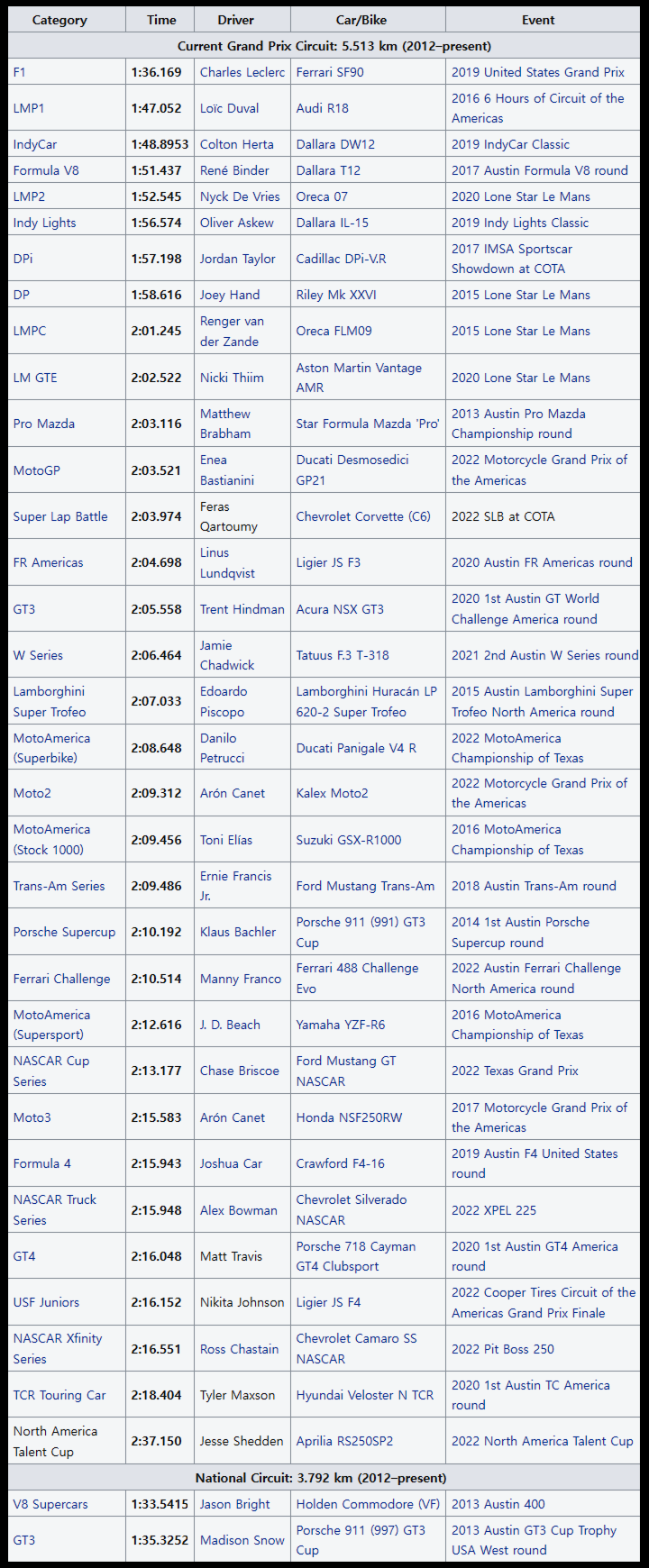Open the LMP1 category link
The height and width of the screenshot is (1568, 649).
pyautogui.click(x=29, y=108)
